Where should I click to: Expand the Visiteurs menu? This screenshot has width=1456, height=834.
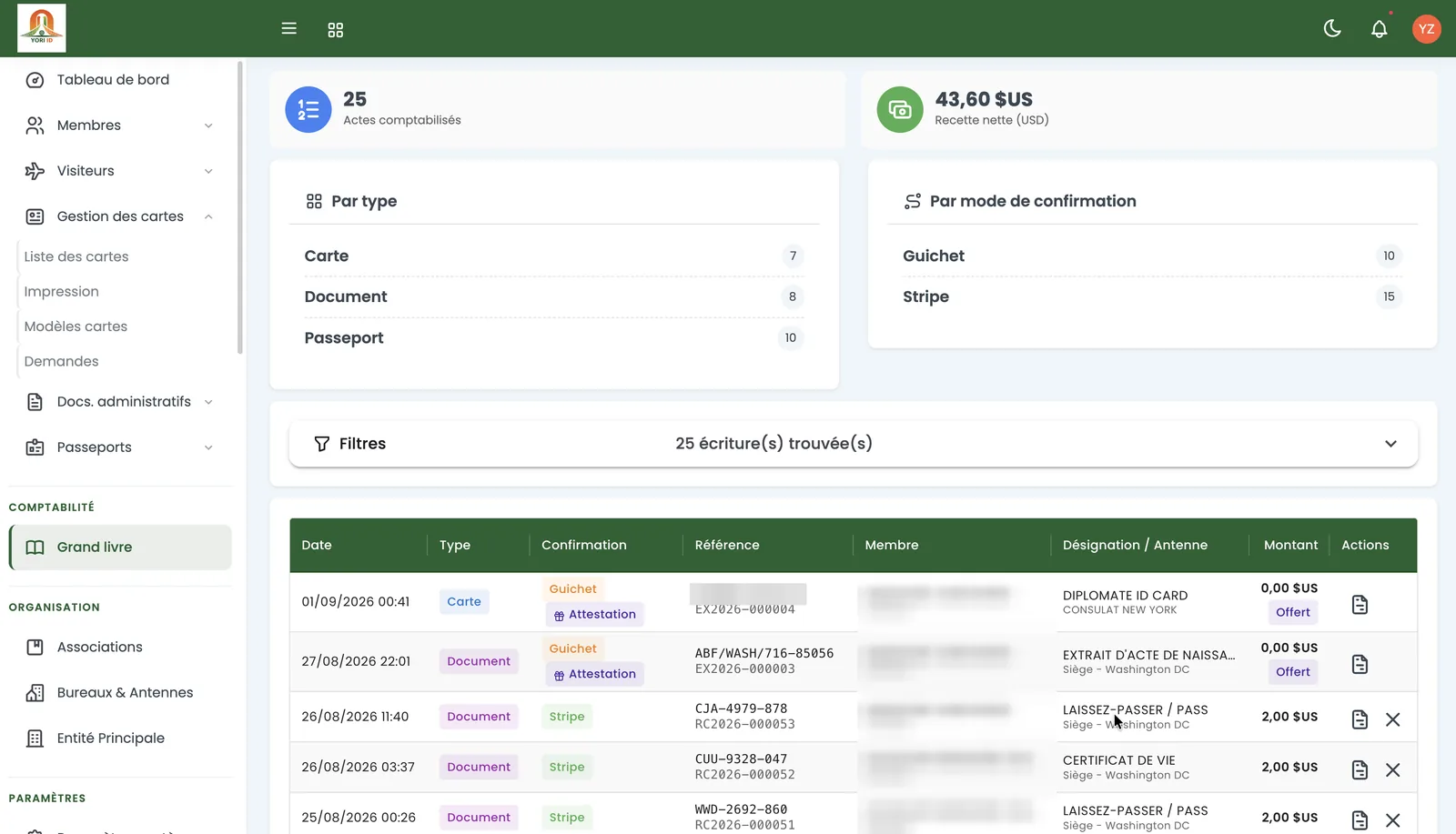point(119,171)
